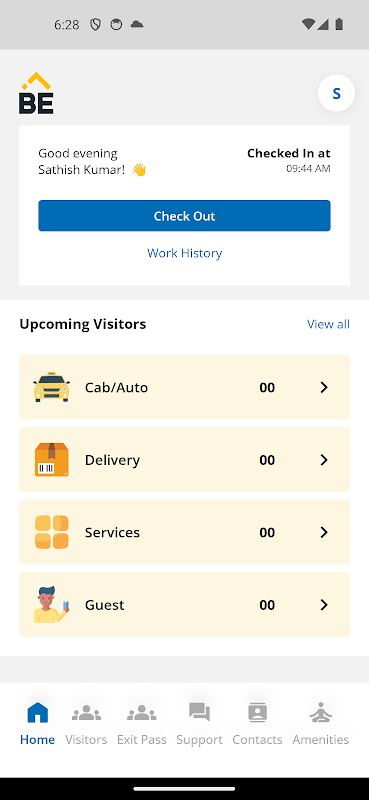The width and height of the screenshot is (369, 800).
Task: Tap the Services grid icon
Action: (52, 532)
